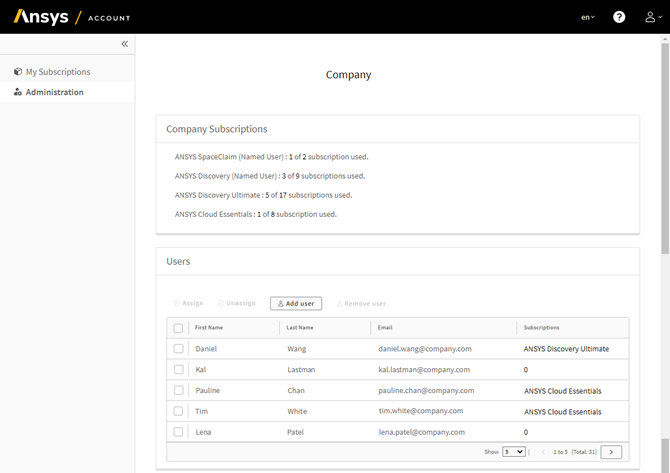Open the user account profile icon
The height and width of the screenshot is (473, 670).
[650, 17]
